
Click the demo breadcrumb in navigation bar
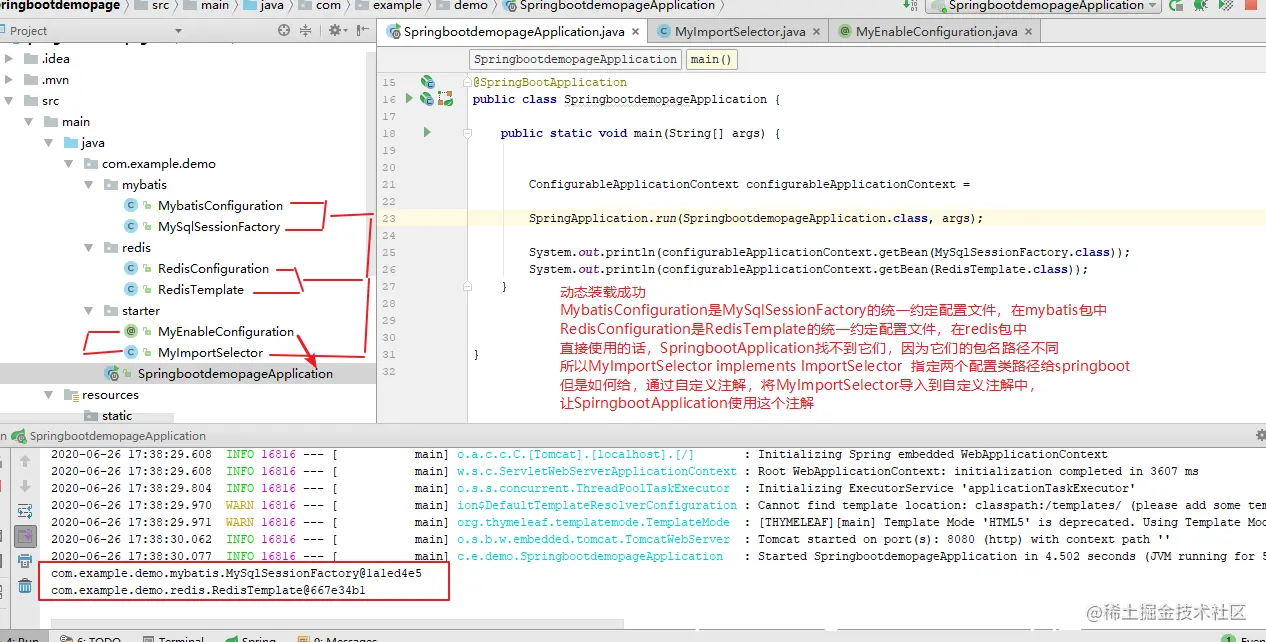(470, 6)
